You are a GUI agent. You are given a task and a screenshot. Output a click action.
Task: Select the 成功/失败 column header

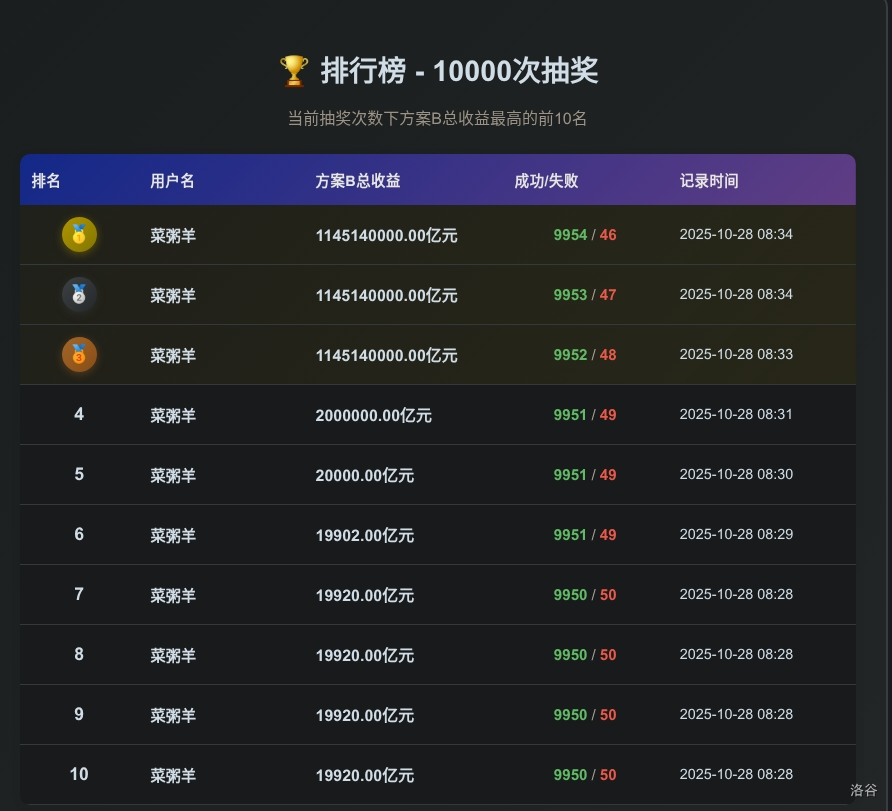546,181
